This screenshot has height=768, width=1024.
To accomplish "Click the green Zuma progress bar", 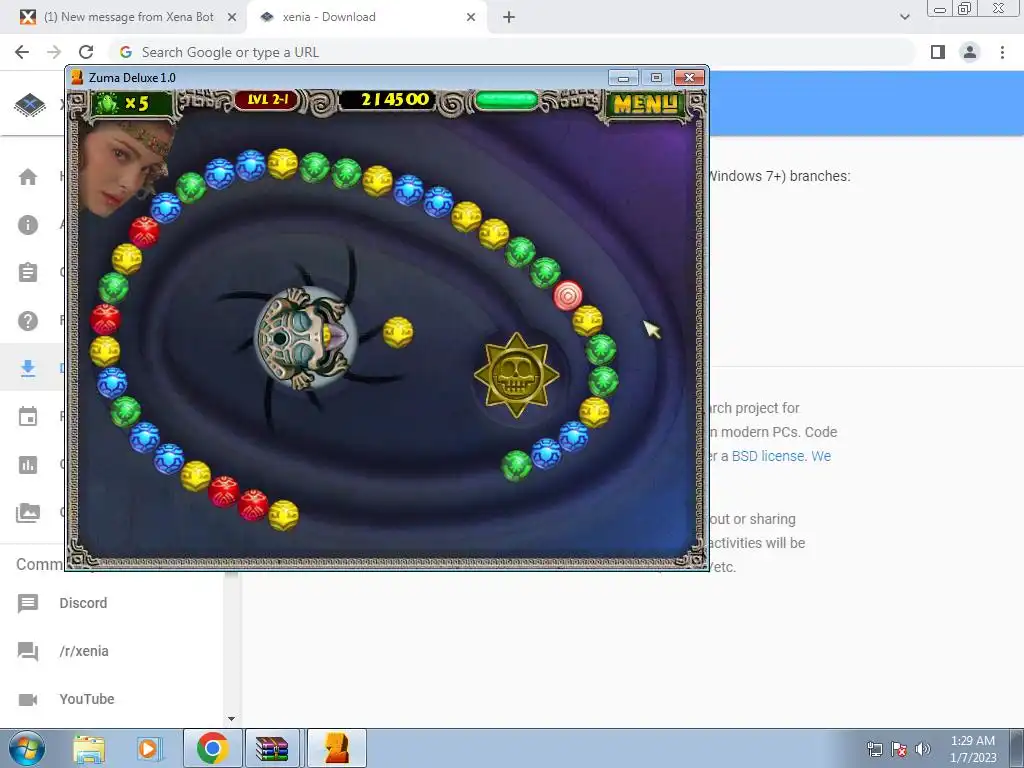I will [506, 101].
